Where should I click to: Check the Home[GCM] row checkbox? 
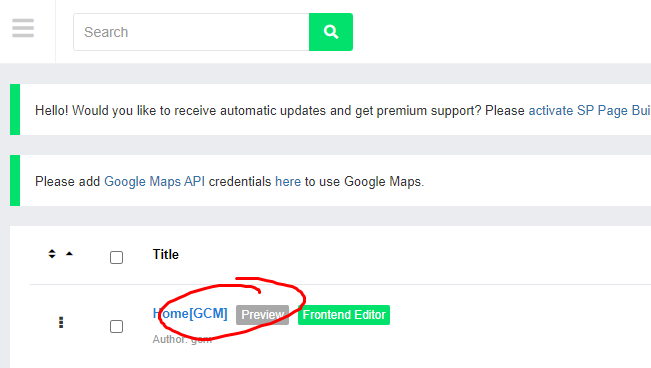click(x=116, y=326)
